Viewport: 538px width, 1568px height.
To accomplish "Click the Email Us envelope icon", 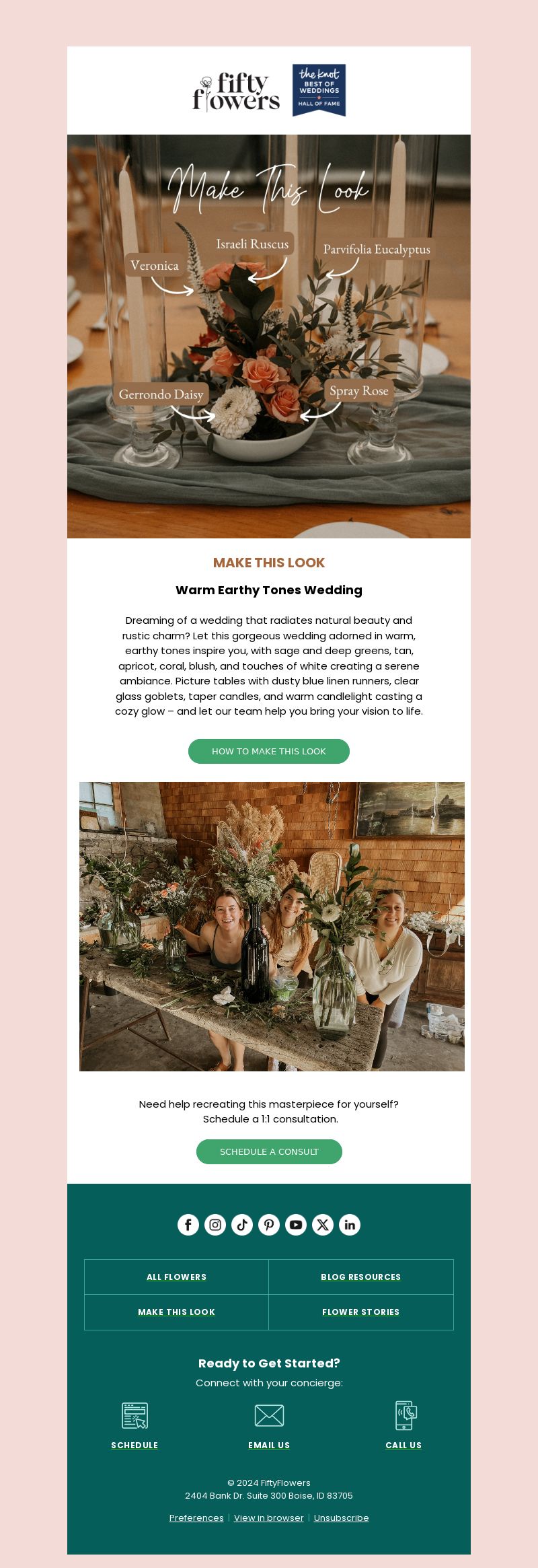I will [269, 1416].
